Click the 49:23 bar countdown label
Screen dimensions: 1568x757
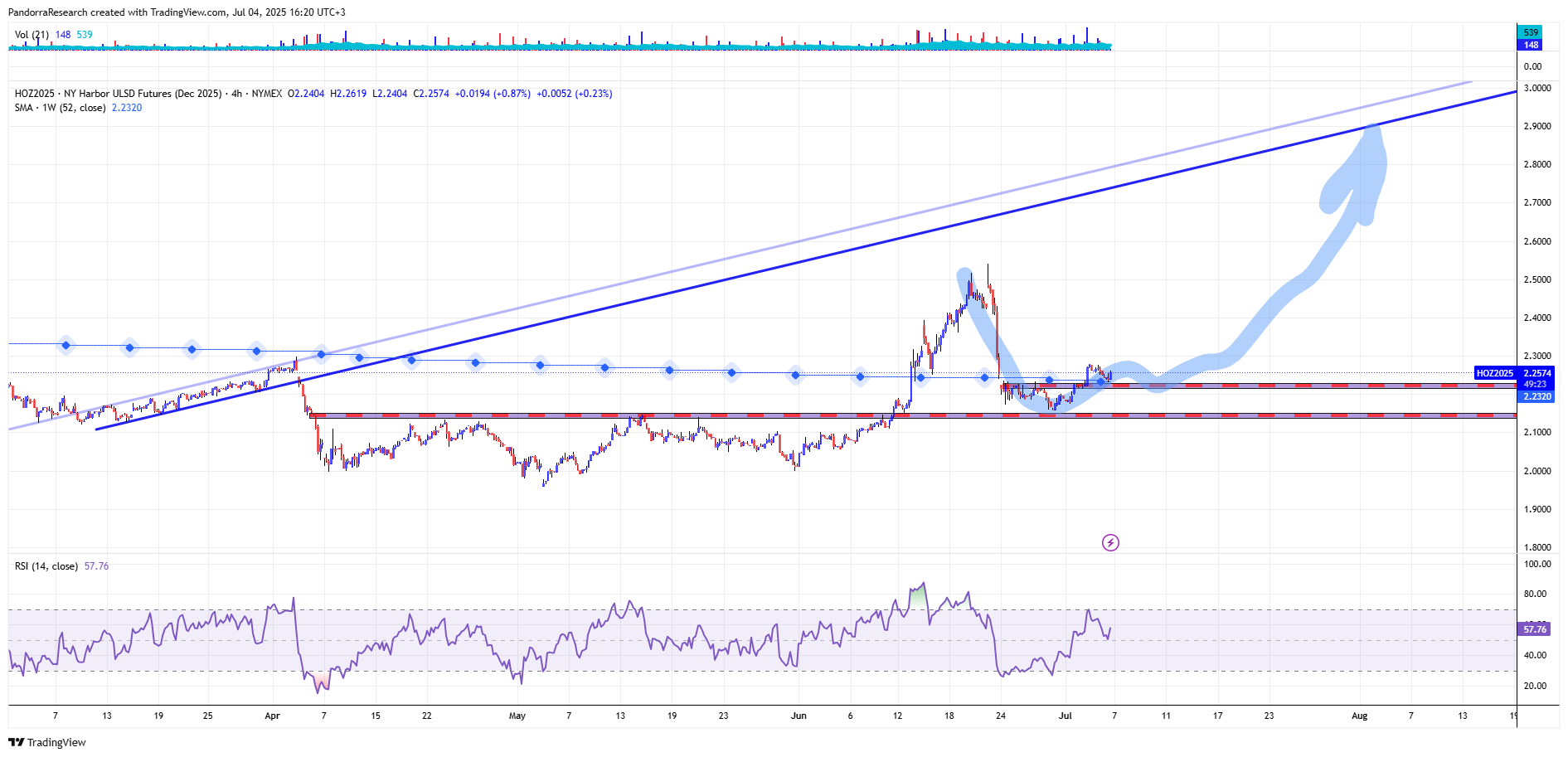click(x=1536, y=385)
